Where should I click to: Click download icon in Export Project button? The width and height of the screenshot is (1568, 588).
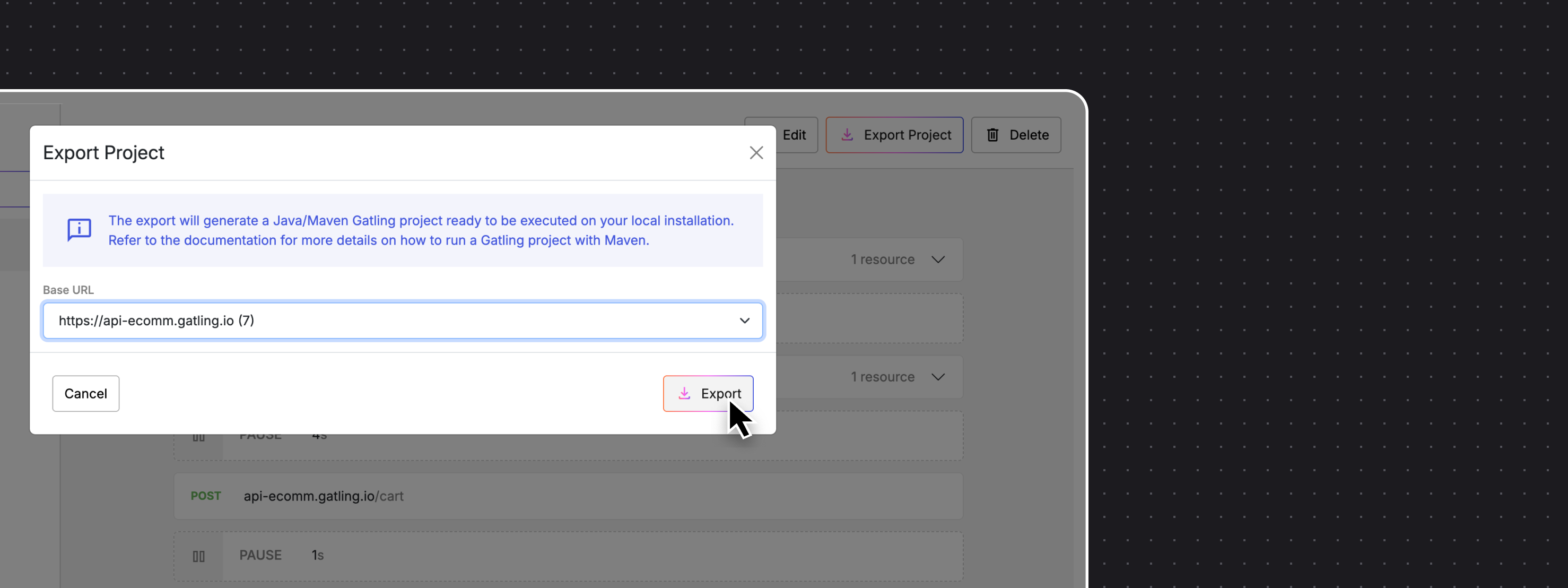pyautogui.click(x=847, y=134)
